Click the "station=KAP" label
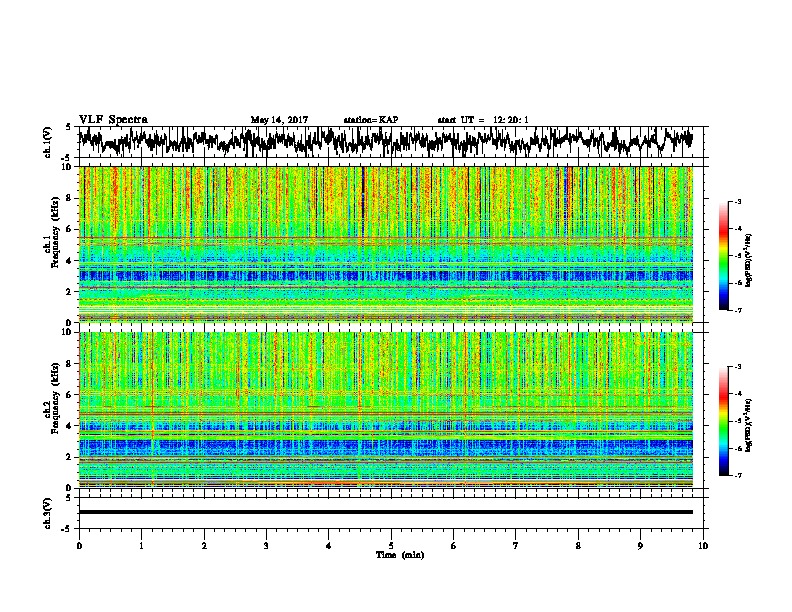 (x=371, y=120)
